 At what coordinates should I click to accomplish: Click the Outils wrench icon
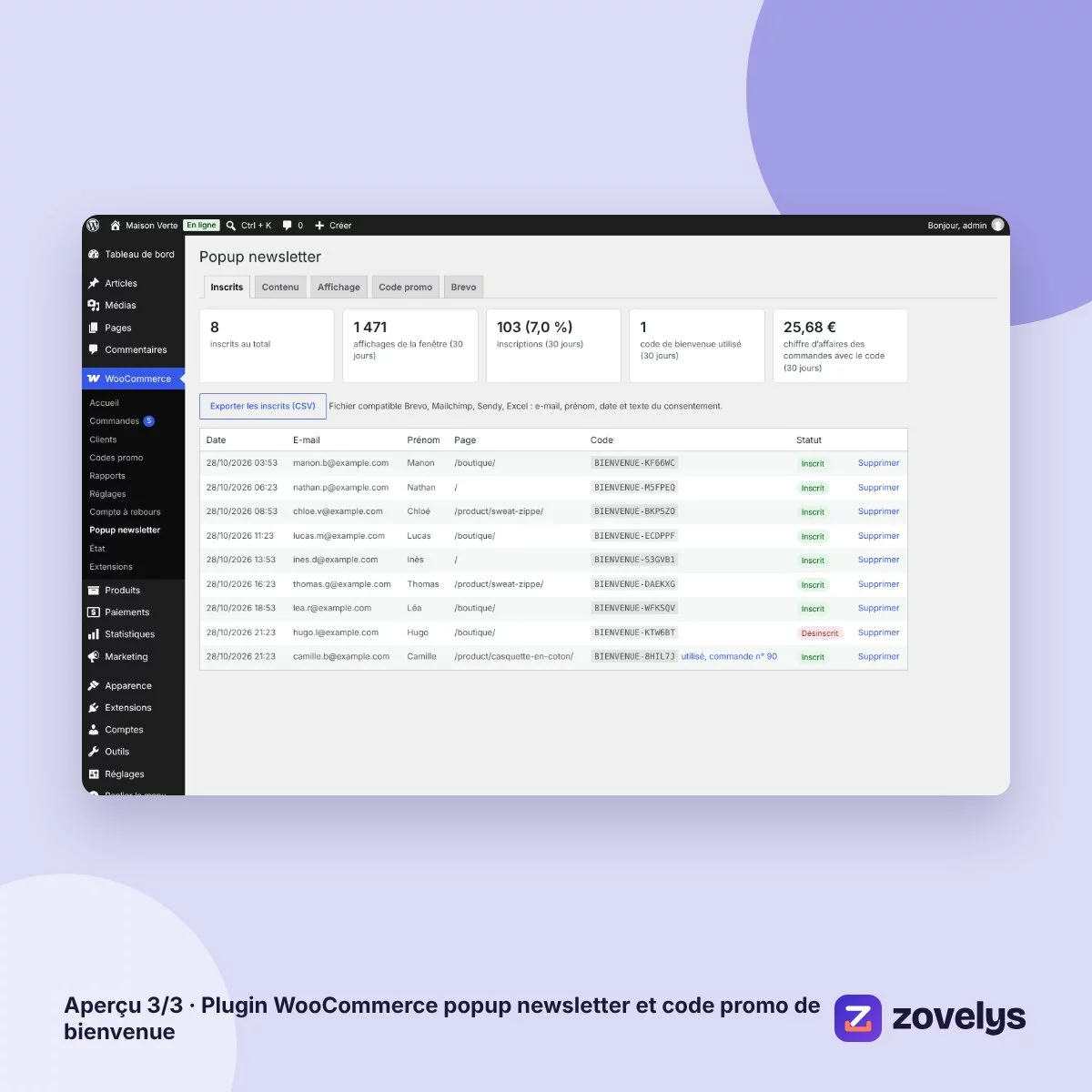point(93,752)
